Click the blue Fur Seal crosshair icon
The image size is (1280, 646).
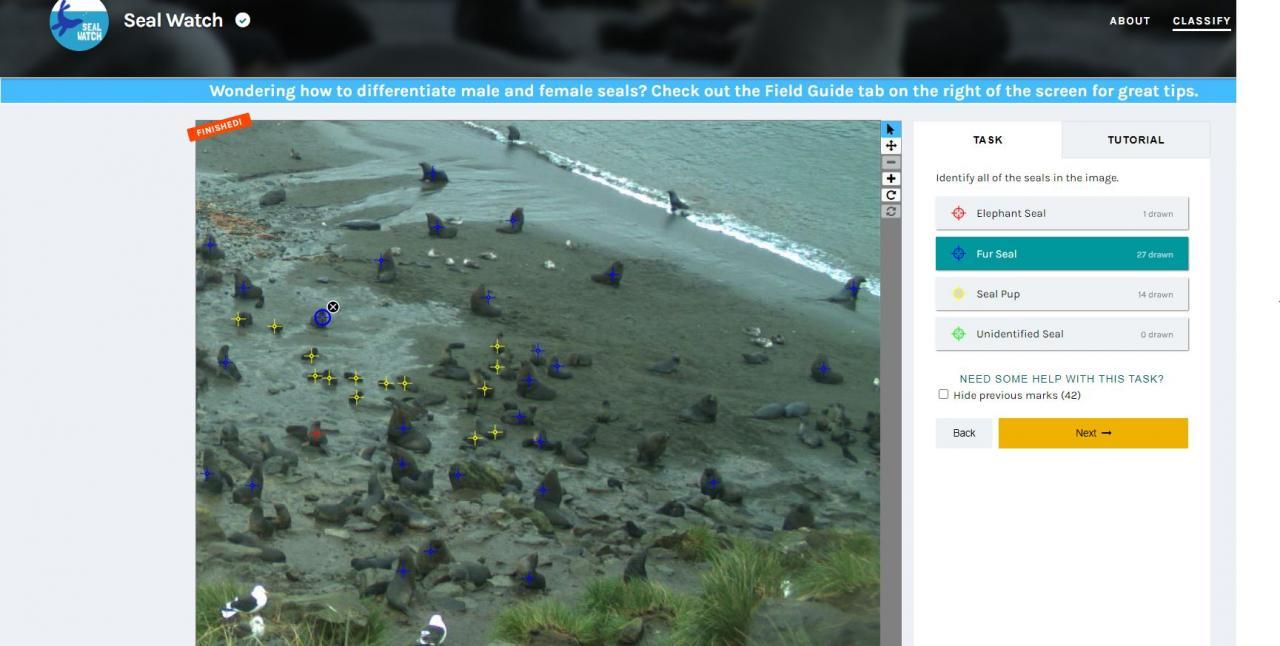(x=958, y=254)
